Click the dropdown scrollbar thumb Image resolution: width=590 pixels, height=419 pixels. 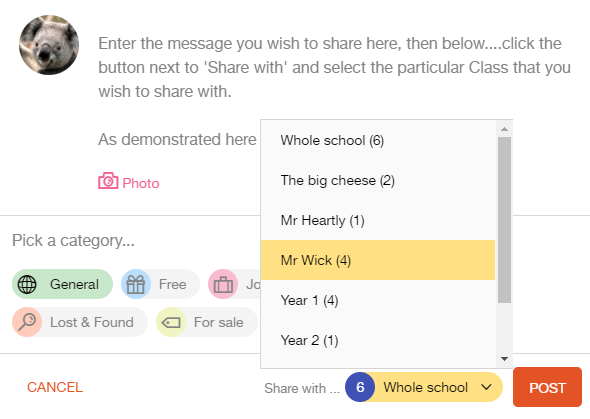[x=505, y=220]
